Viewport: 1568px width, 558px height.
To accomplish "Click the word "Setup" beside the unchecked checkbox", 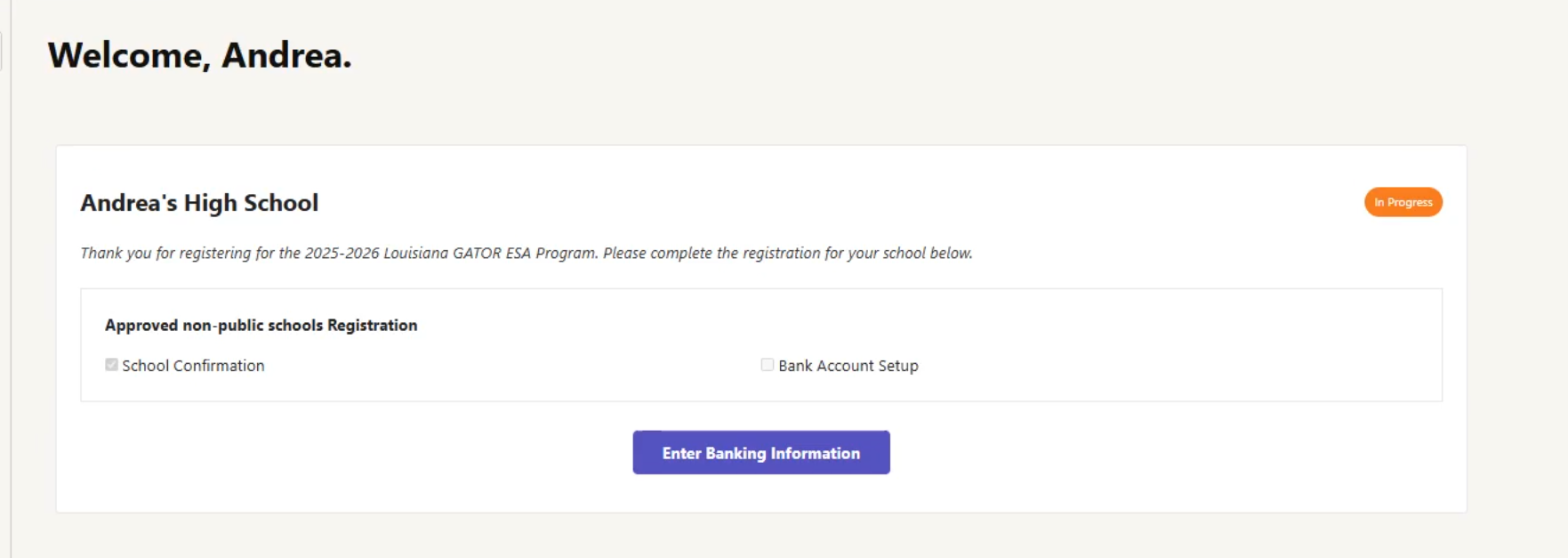I will coord(898,366).
